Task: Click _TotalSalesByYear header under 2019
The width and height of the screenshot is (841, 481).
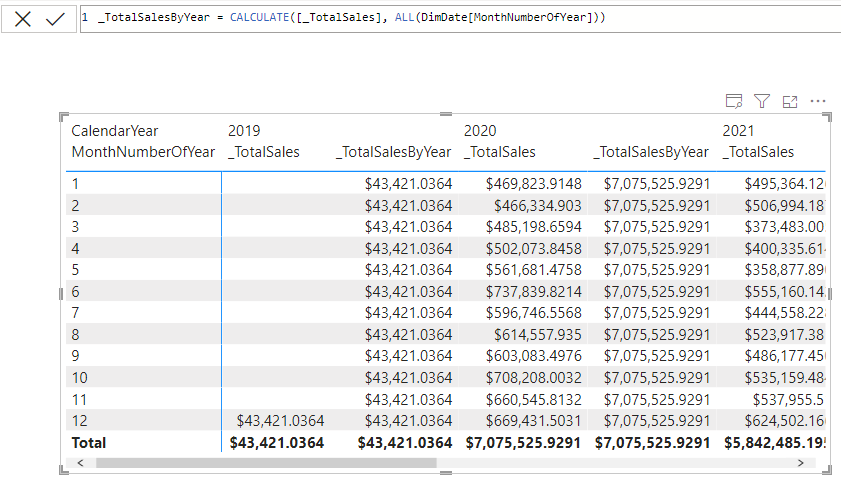Action: [x=394, y=152]
